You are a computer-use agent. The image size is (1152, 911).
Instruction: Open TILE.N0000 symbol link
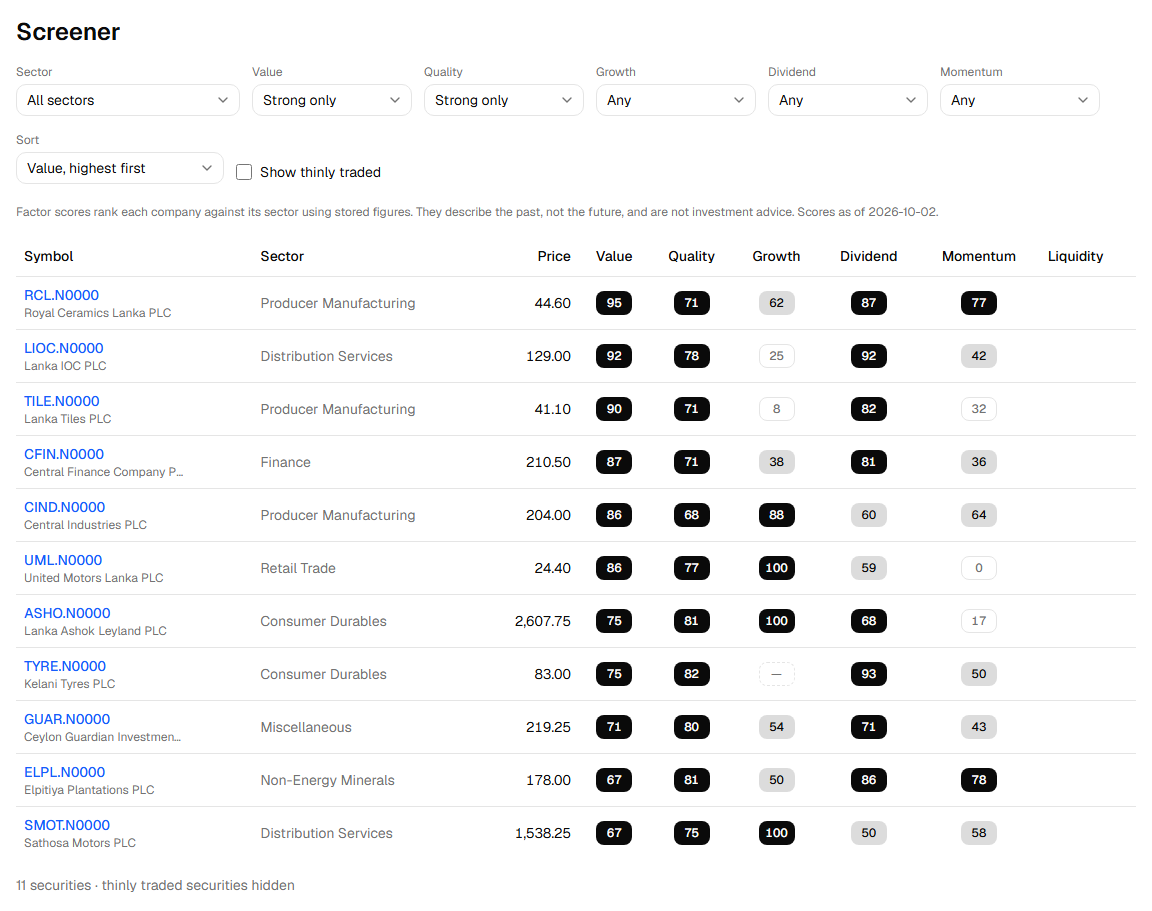pos(62,400)
